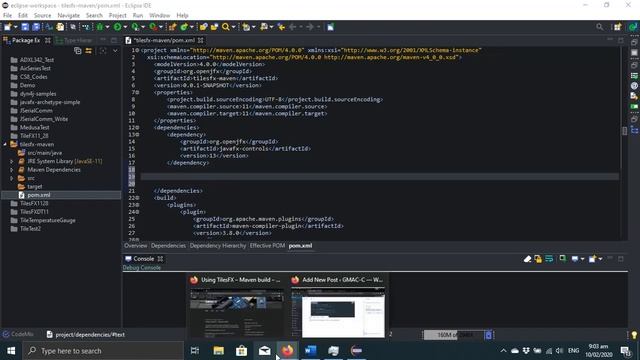The image size is (640, 360).
Task: Select the MedusaTest project
Action: click(34, 127)
